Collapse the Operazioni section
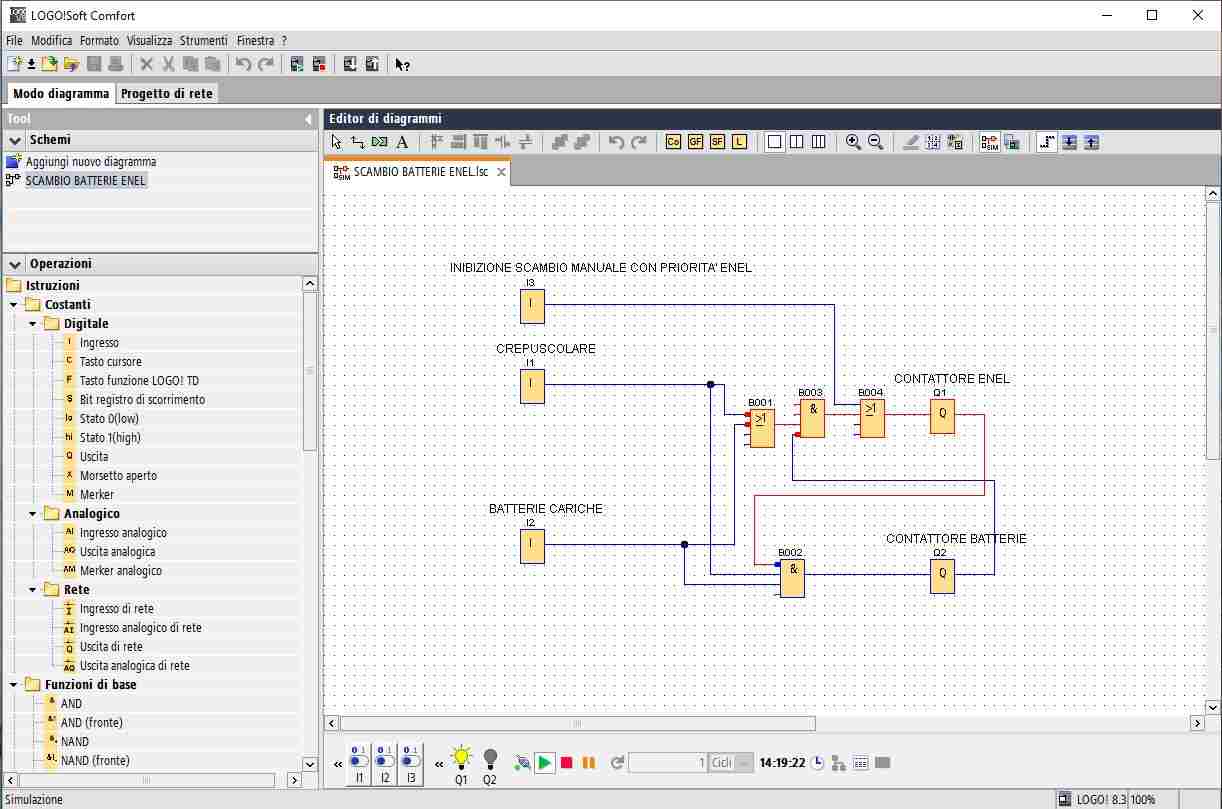1222x809 pixels. pos(15,264)
